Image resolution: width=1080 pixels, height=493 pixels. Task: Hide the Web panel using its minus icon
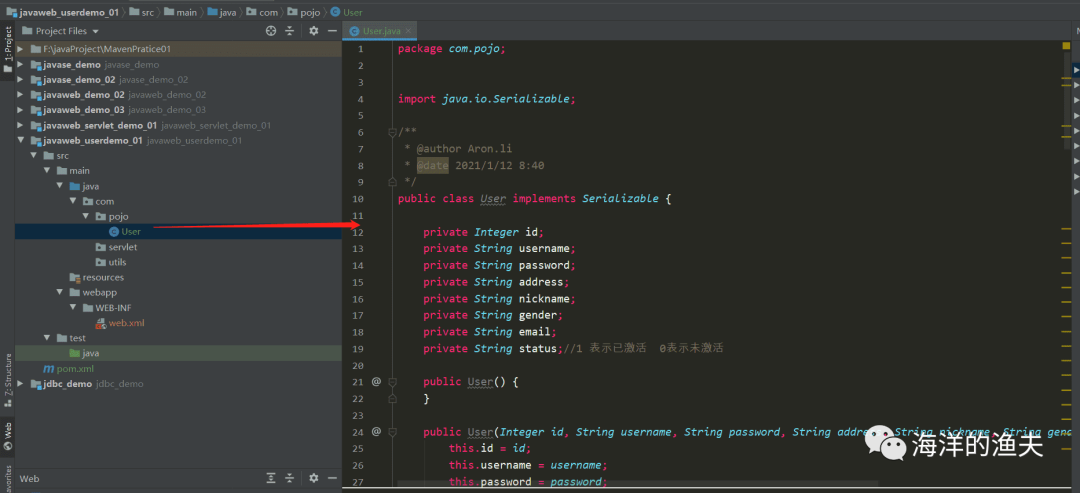tap(332, 478)
